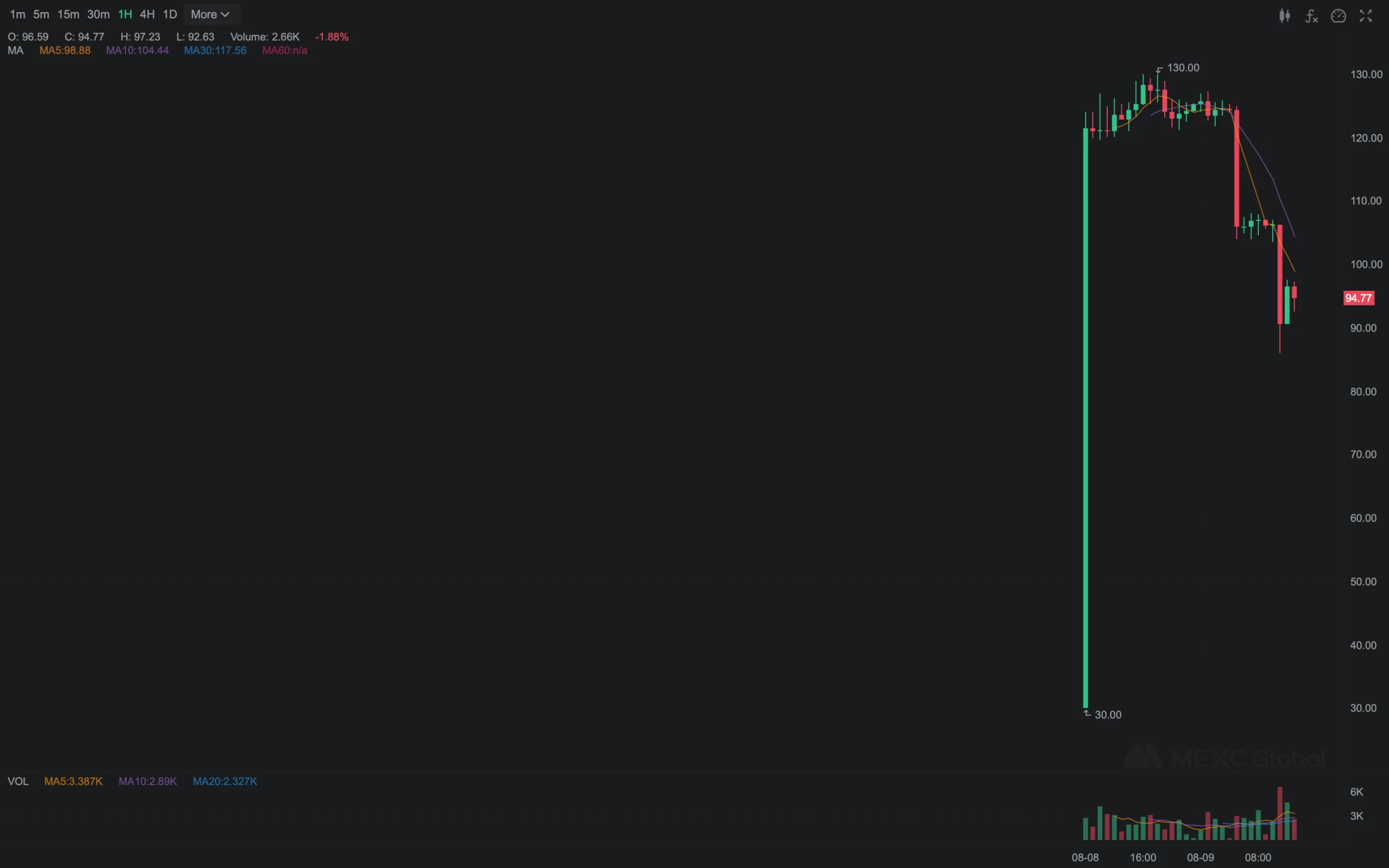Click the 08-08 date axis label
Screen dimensions: 1389x868
(x=1085, y=857)
